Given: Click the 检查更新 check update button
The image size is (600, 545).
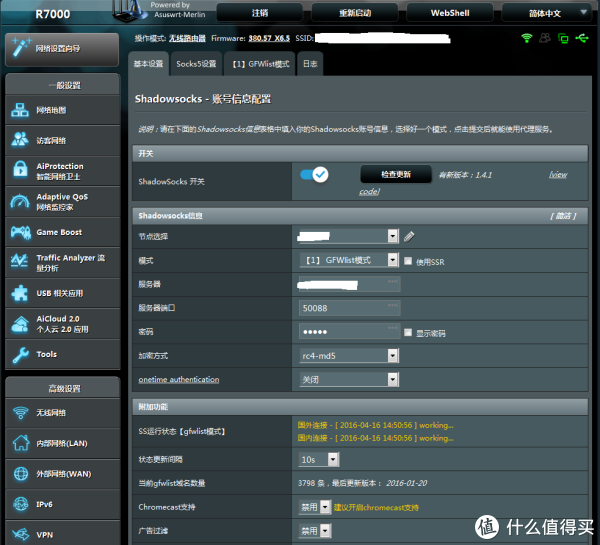Looking at the screenshot, I should (396, 175).
